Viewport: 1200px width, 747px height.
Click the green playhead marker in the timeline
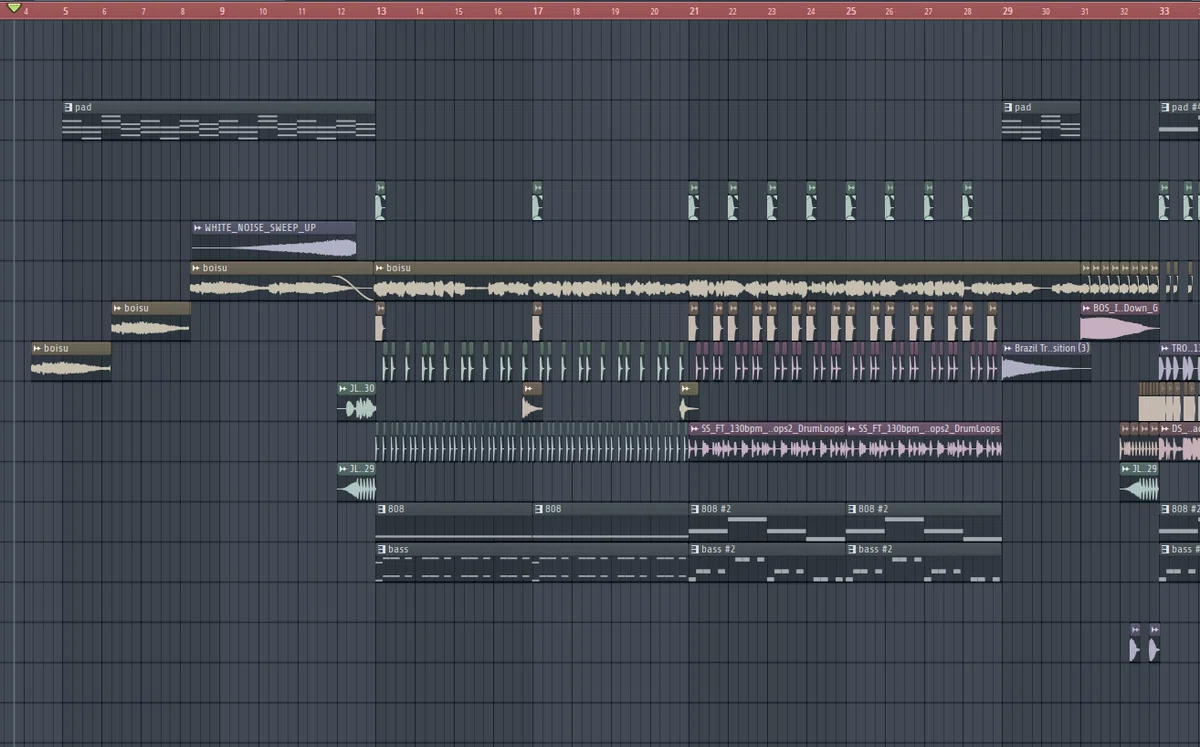click(x=14, y=8)
